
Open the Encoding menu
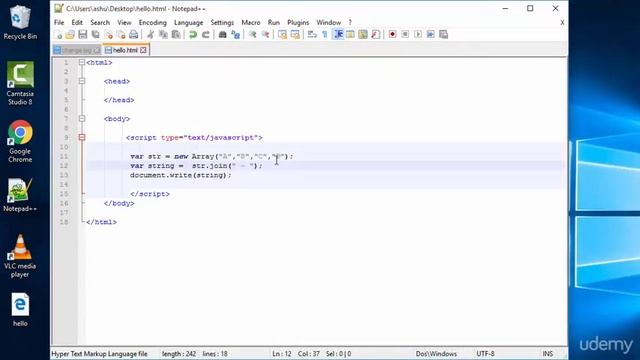[153, 22]
